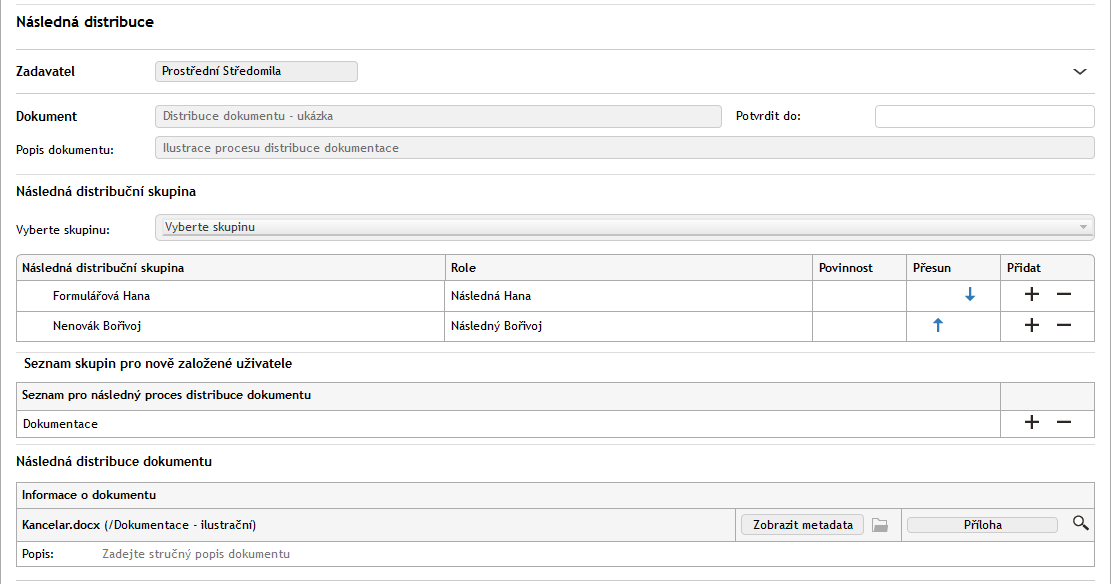Click the Popis description input field
This screenshot has height=584, width=1111.
pos(400,554)
